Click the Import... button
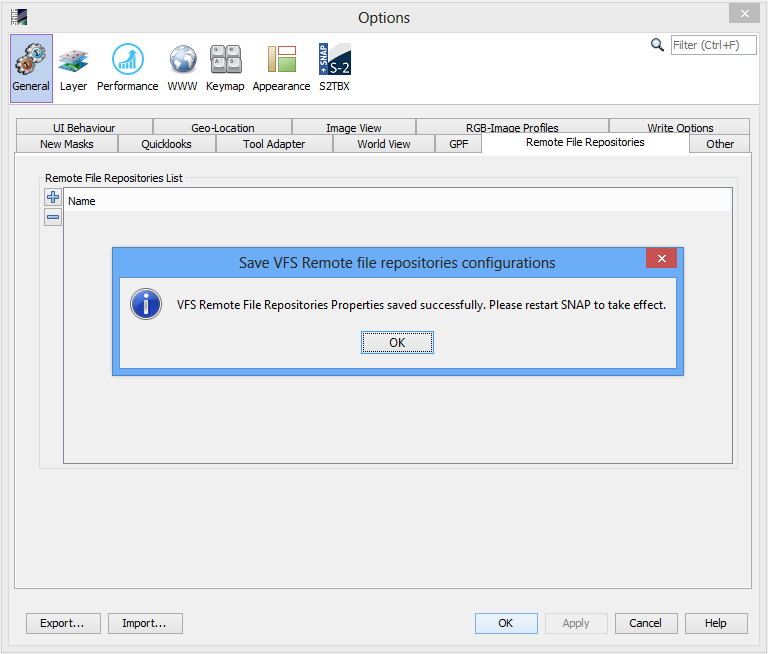Image resolution: width=768 pixels, height=654 pixels. (145, 623)
